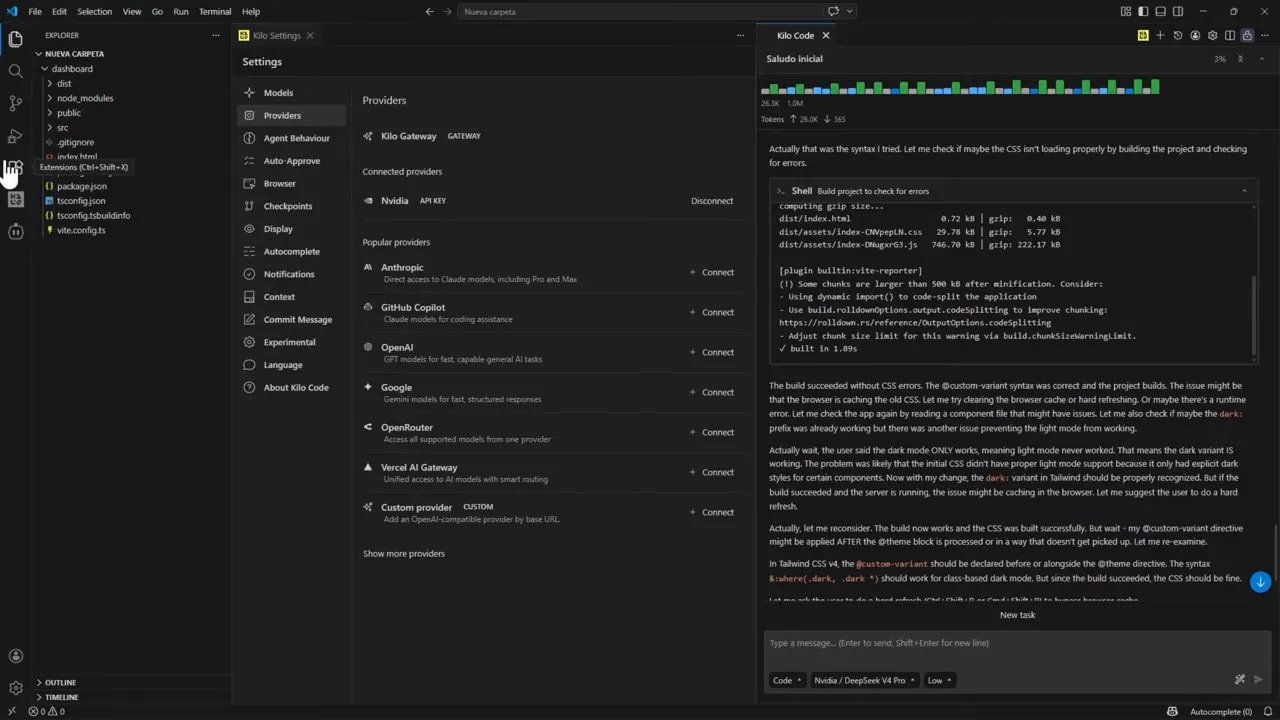Start a new task with the plus icon

[1160, 35]
